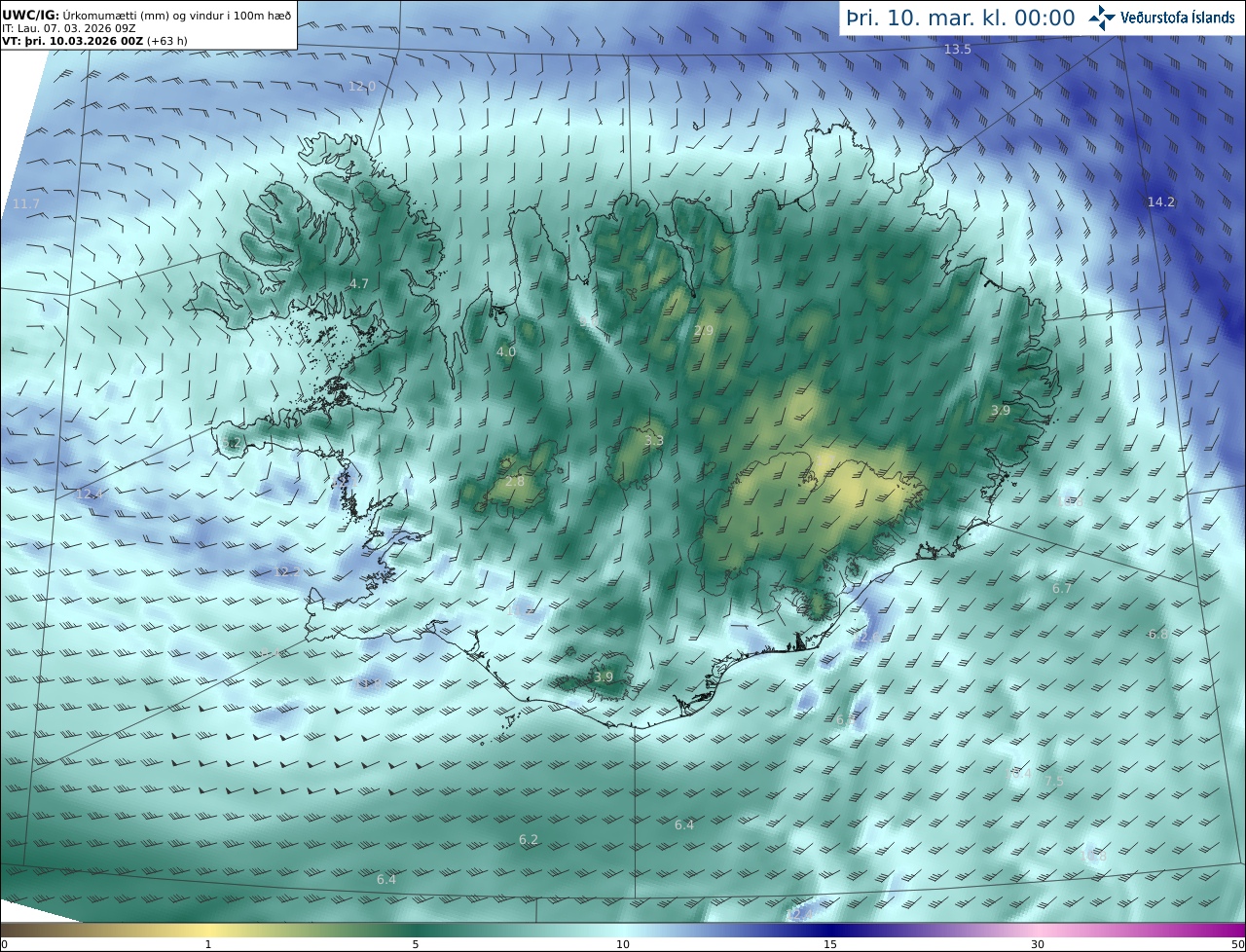This screenshot has height=952, width=1246.
Task: Click the title 'Úrkomumætti (mm) og vindur í 100m hæð'
Action: 176,16
